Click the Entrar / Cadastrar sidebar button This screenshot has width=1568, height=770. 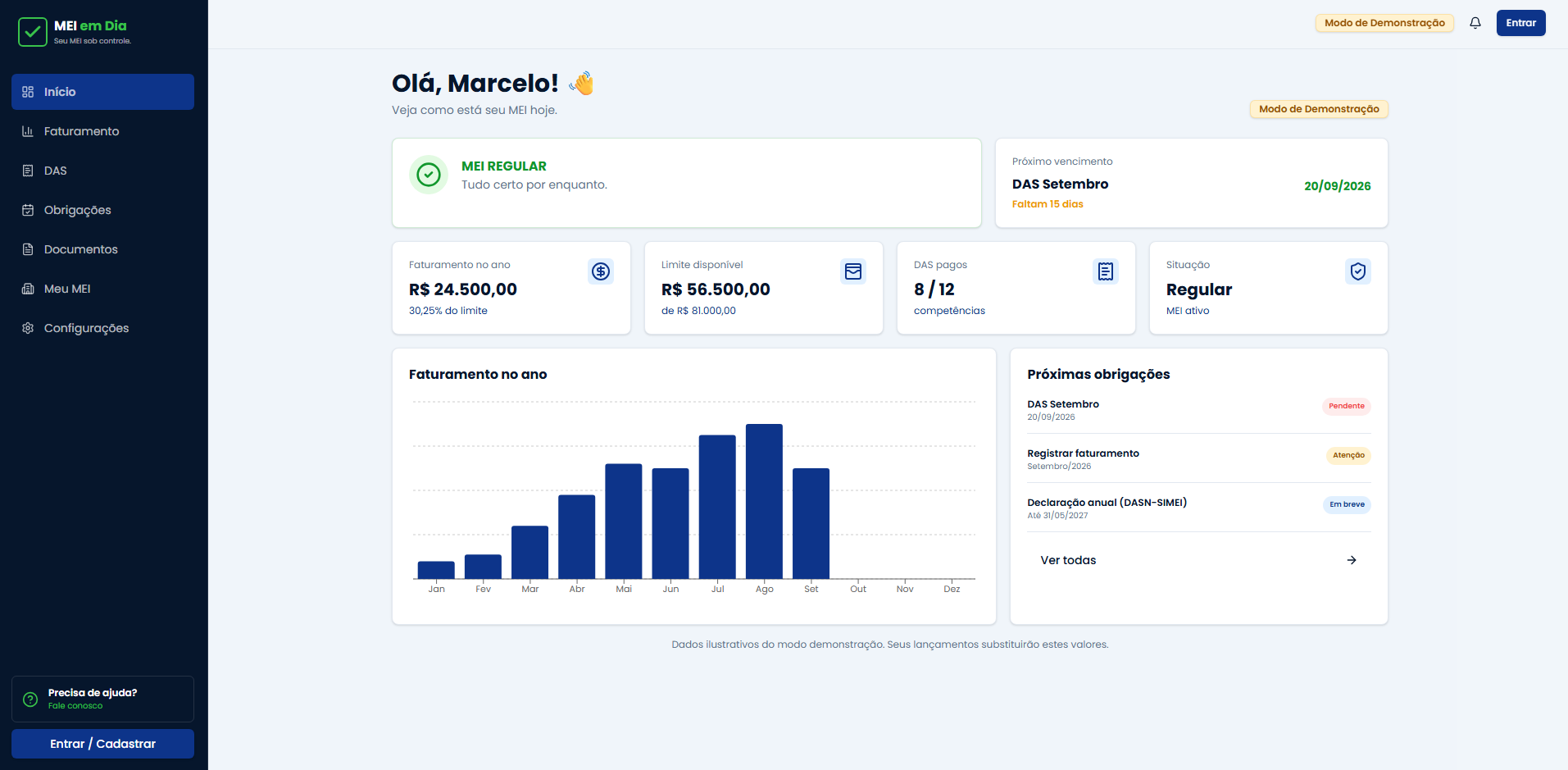(102, 744)
